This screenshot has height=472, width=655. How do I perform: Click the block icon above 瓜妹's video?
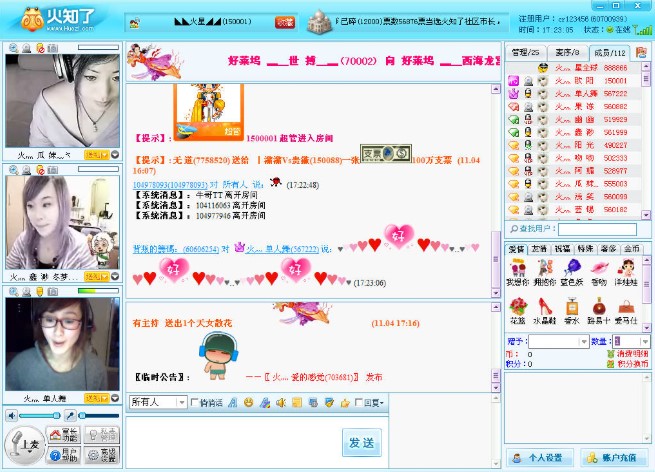click(x=40, y=48)
